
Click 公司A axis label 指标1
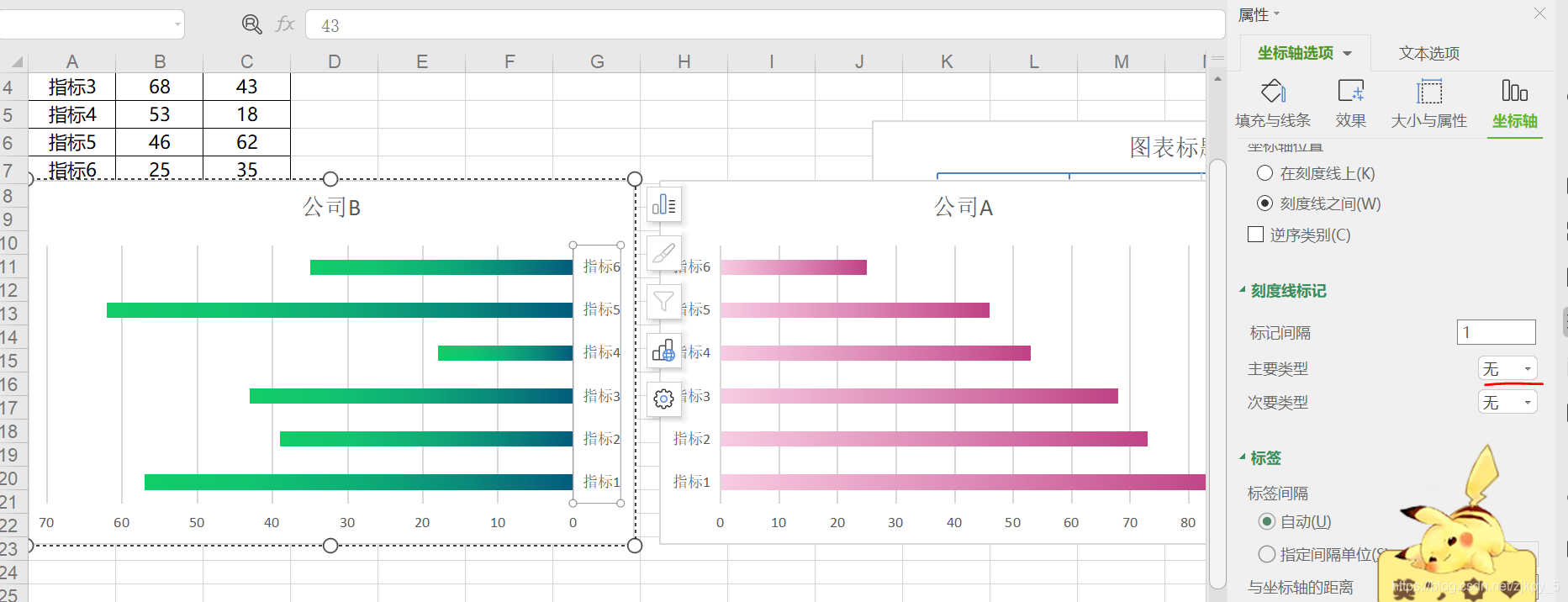tap(692, 482)
